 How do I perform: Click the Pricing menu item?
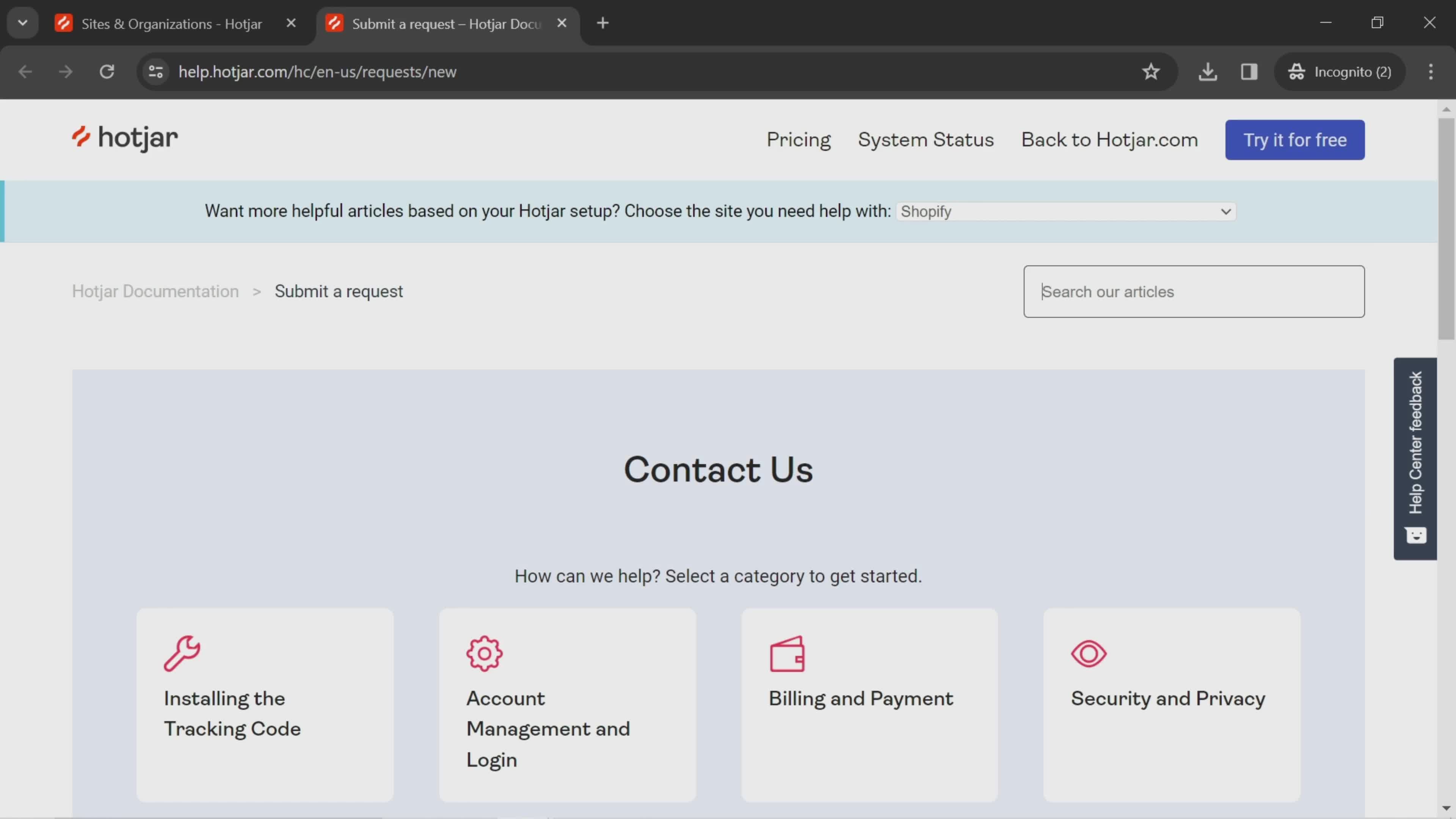799,139
